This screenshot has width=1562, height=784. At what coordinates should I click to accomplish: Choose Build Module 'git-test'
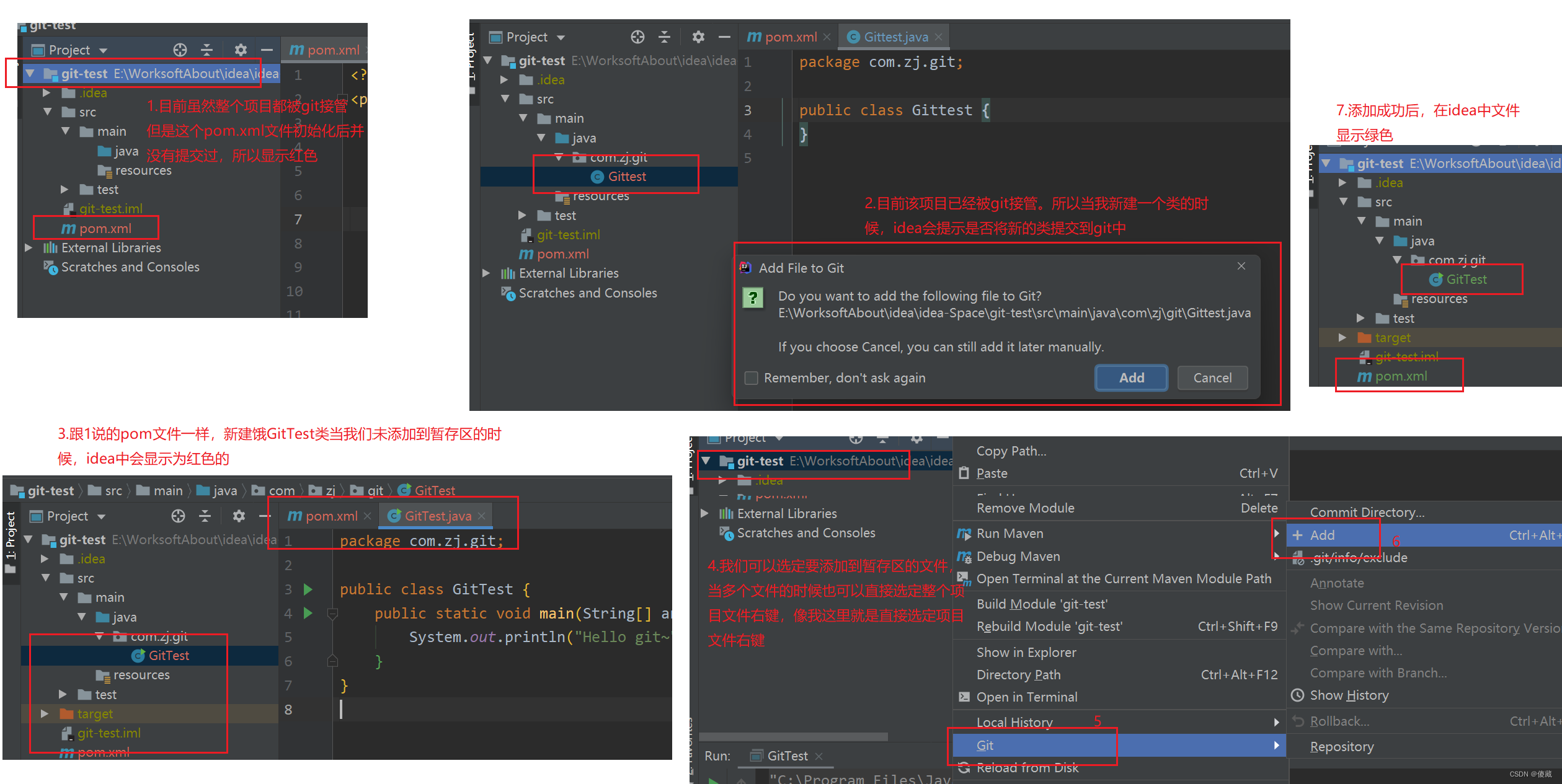coord(1118,604)
